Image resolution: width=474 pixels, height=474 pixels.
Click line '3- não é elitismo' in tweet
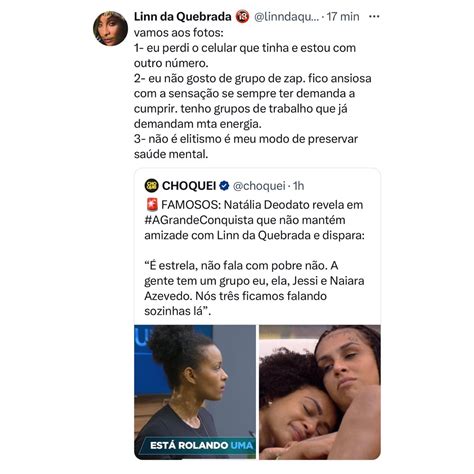[246, 146]
